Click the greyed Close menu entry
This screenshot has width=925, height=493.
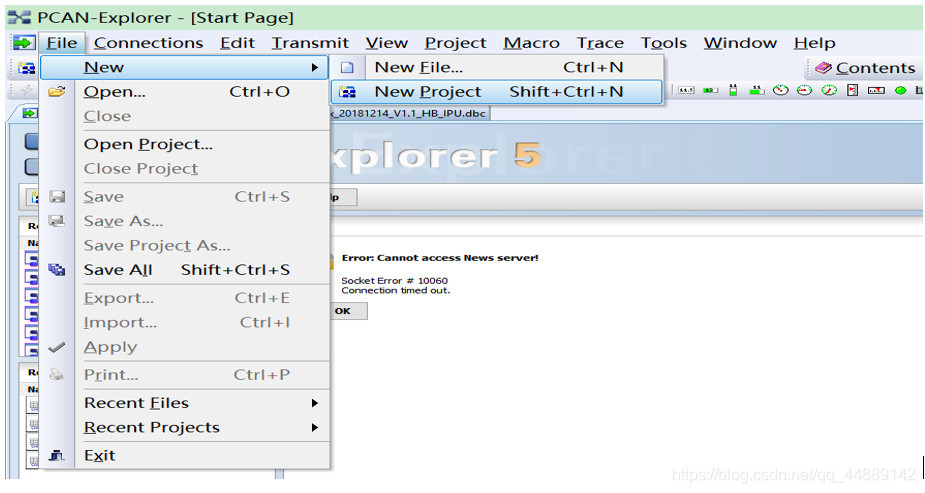(x=185, y=116)
